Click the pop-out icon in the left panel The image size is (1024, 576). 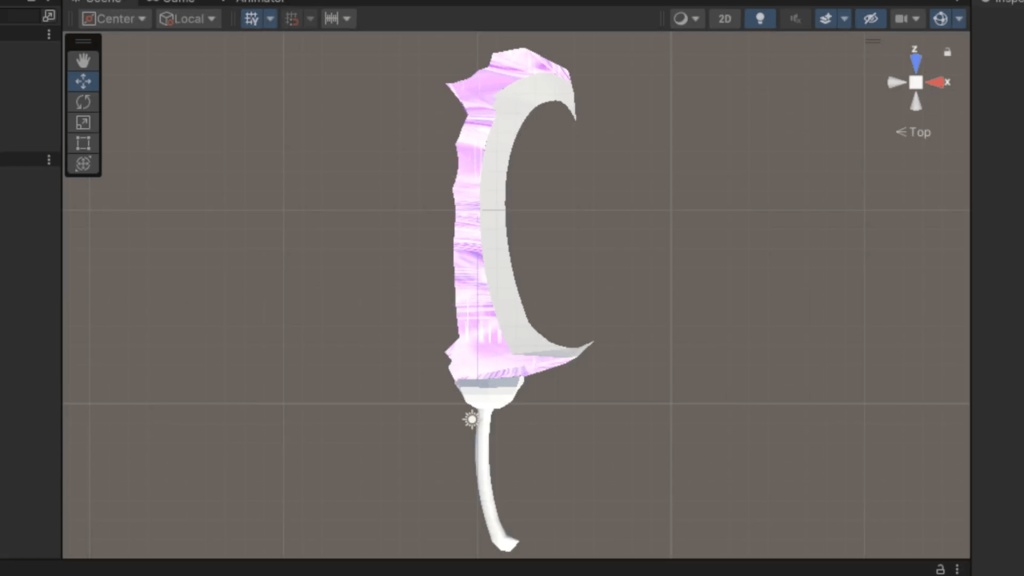(48, 15)
